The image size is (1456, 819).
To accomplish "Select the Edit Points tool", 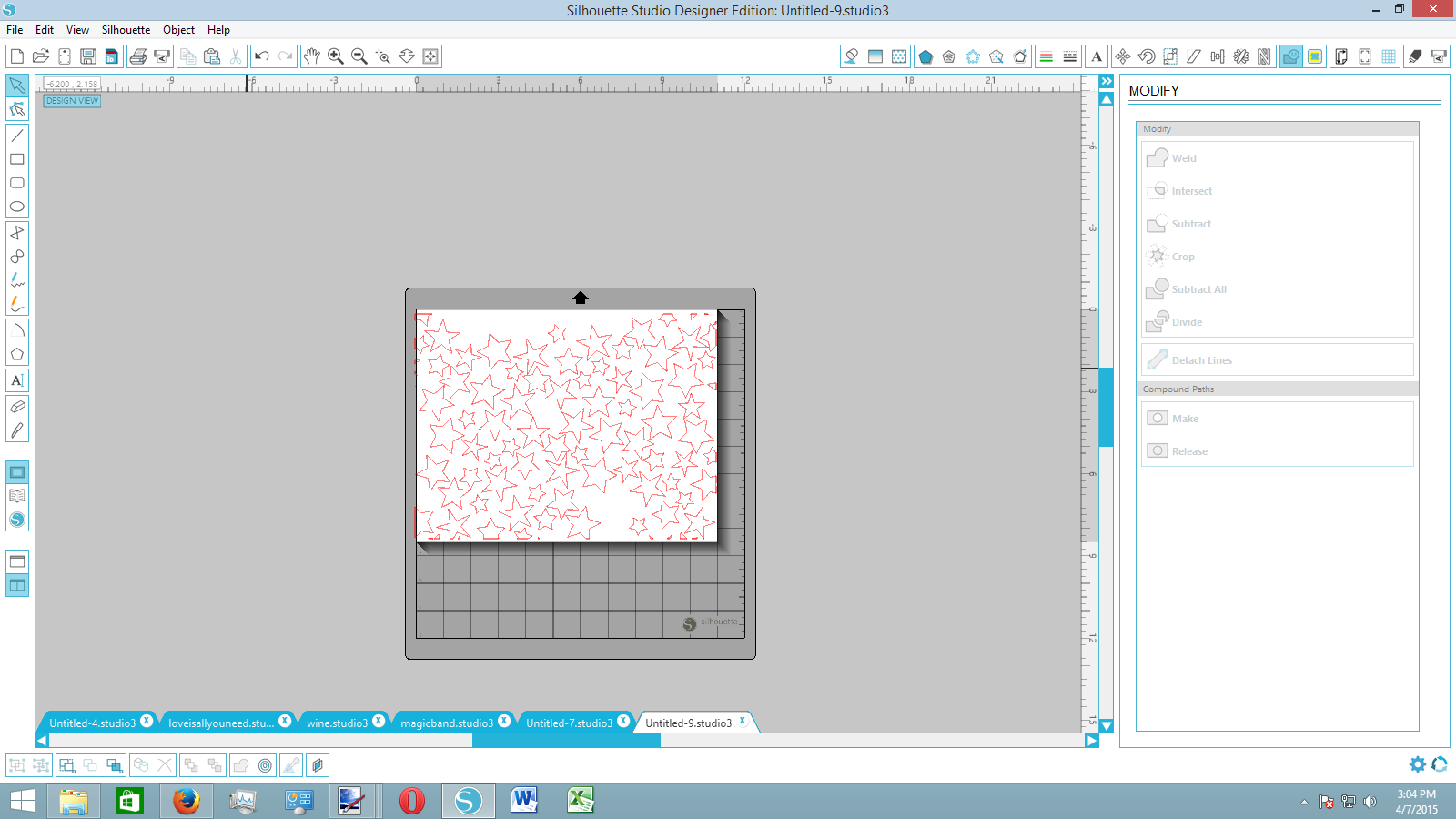I will (17, 109).
